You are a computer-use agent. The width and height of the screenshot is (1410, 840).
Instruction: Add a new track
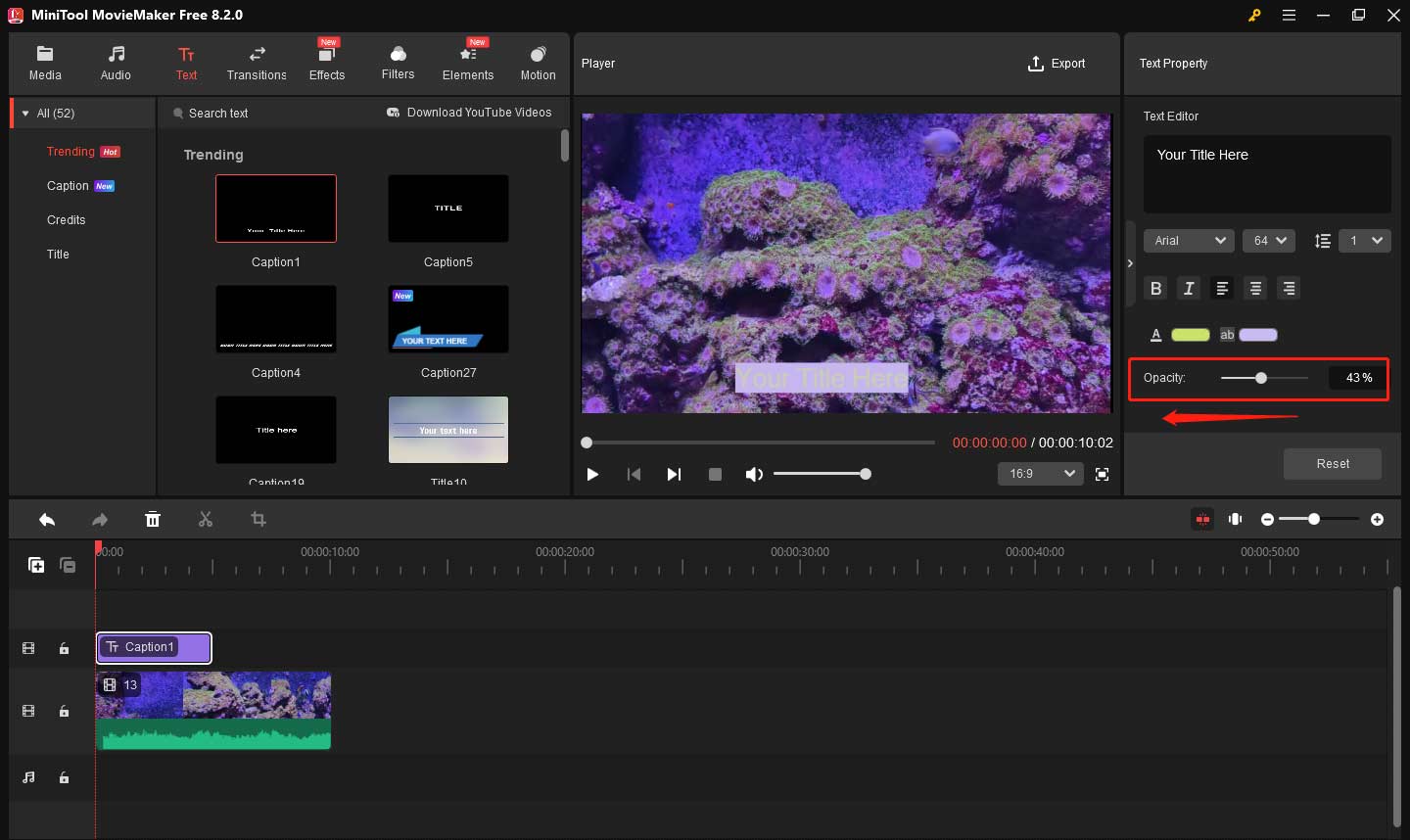pyautogui.click(x=36, y=565)
